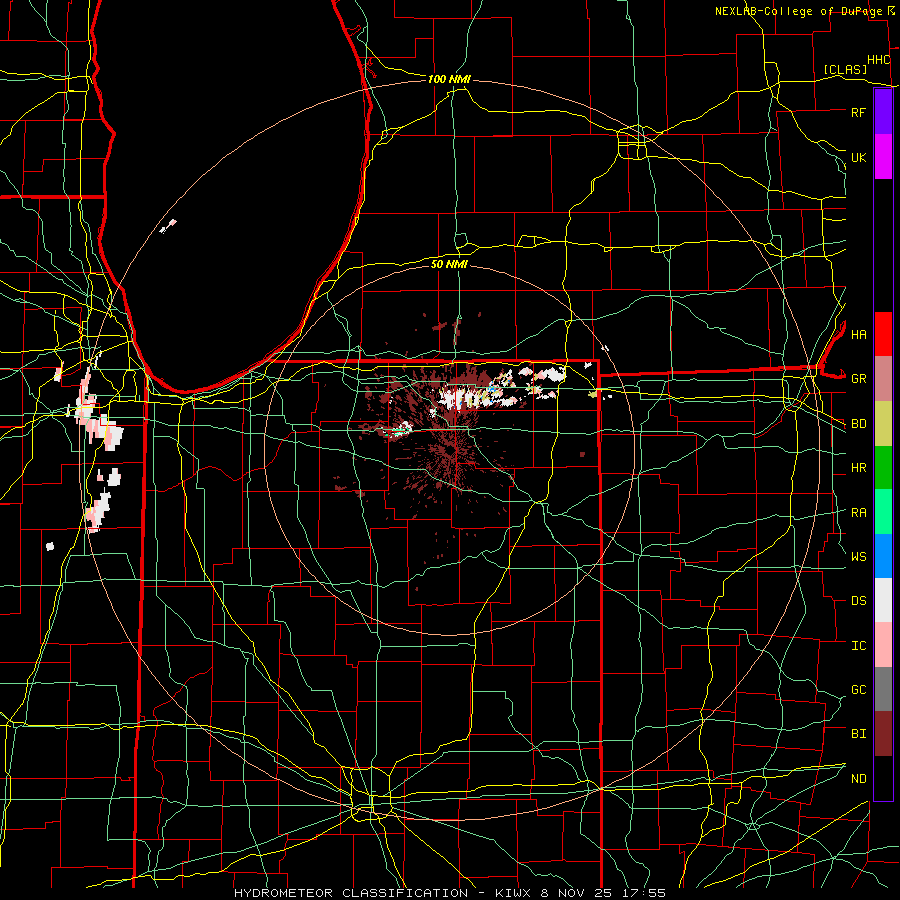Click the "100 NMI" range ring label
Screen dimensions: 900x900
click(449, 79)
